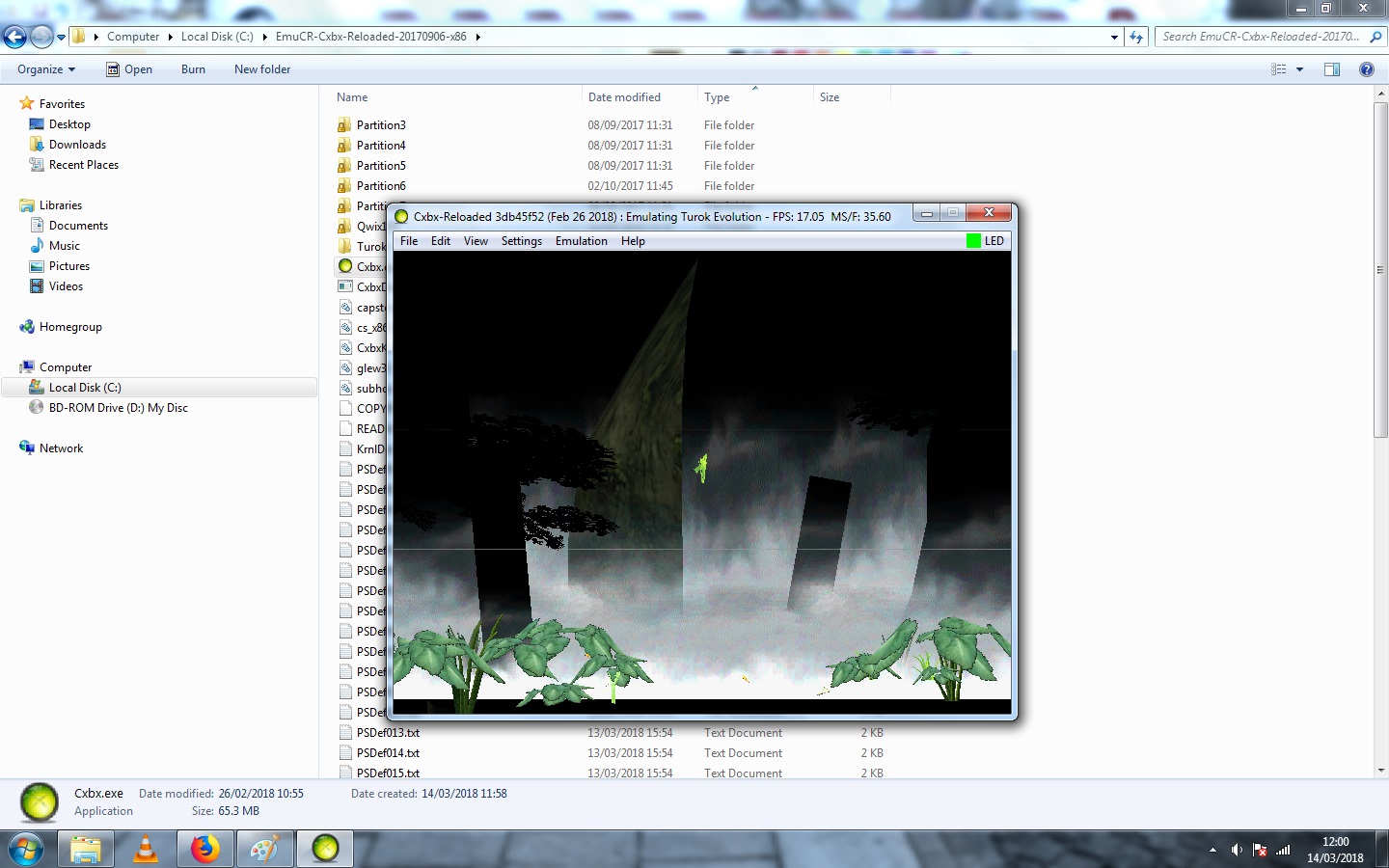1389x868 pixels.
Task: Select Homegroup in the navigation pane
Action: click(70, 327)
